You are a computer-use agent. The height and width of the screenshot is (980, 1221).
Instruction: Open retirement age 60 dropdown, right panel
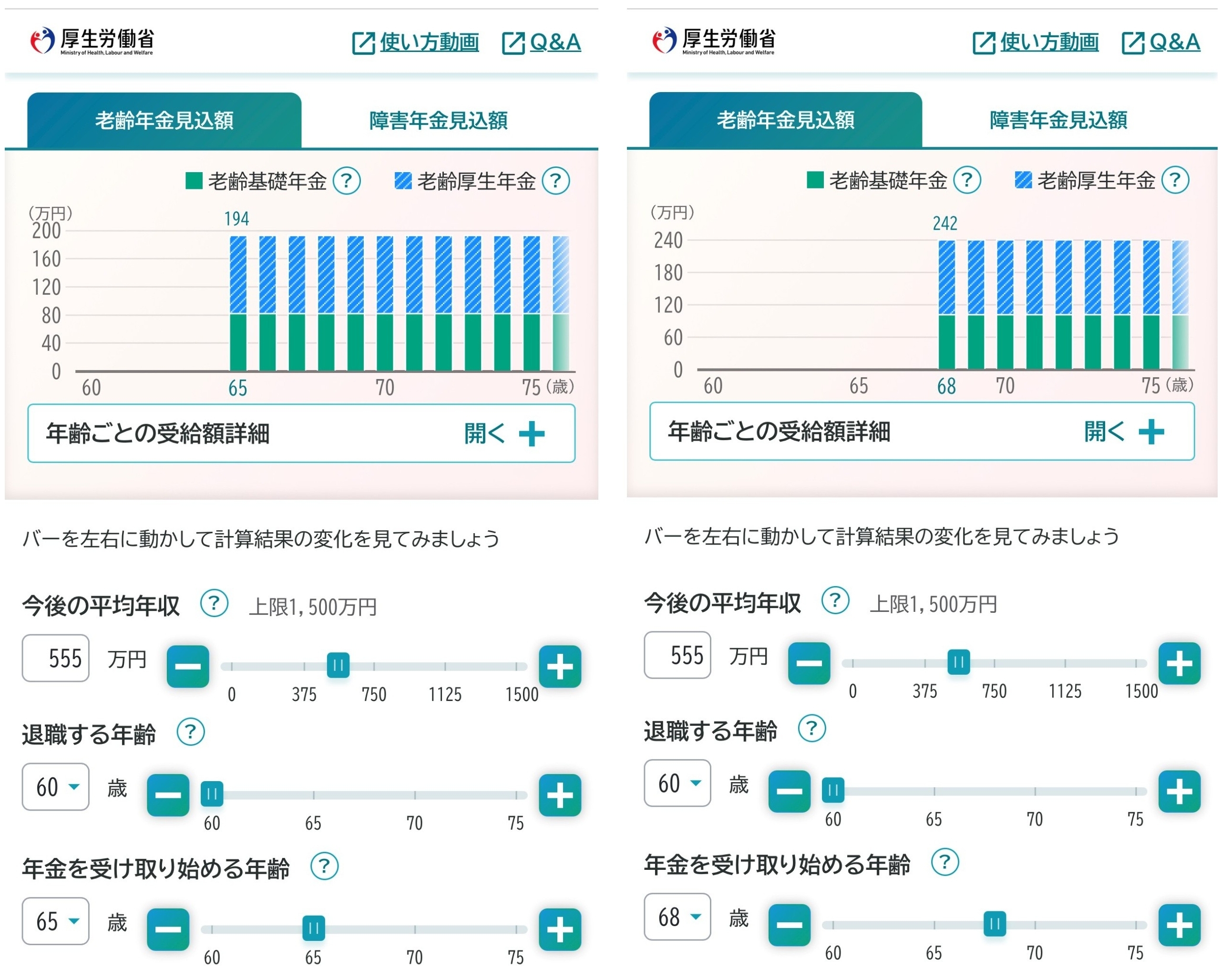point(677,784)
